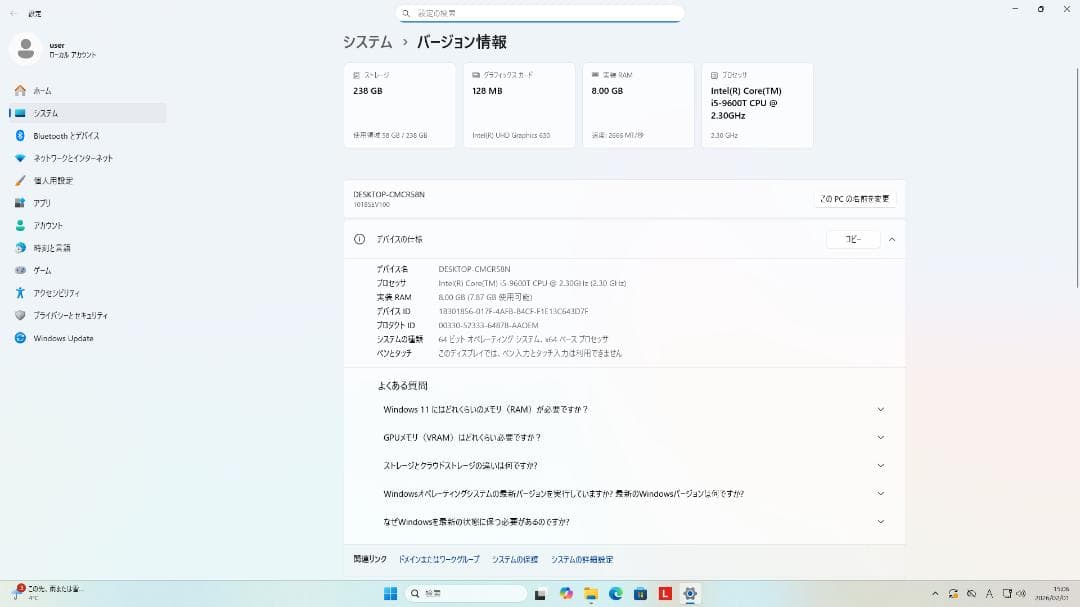
Task: Open Microsoft Store from the taskbar
Action: pos(640,593)
